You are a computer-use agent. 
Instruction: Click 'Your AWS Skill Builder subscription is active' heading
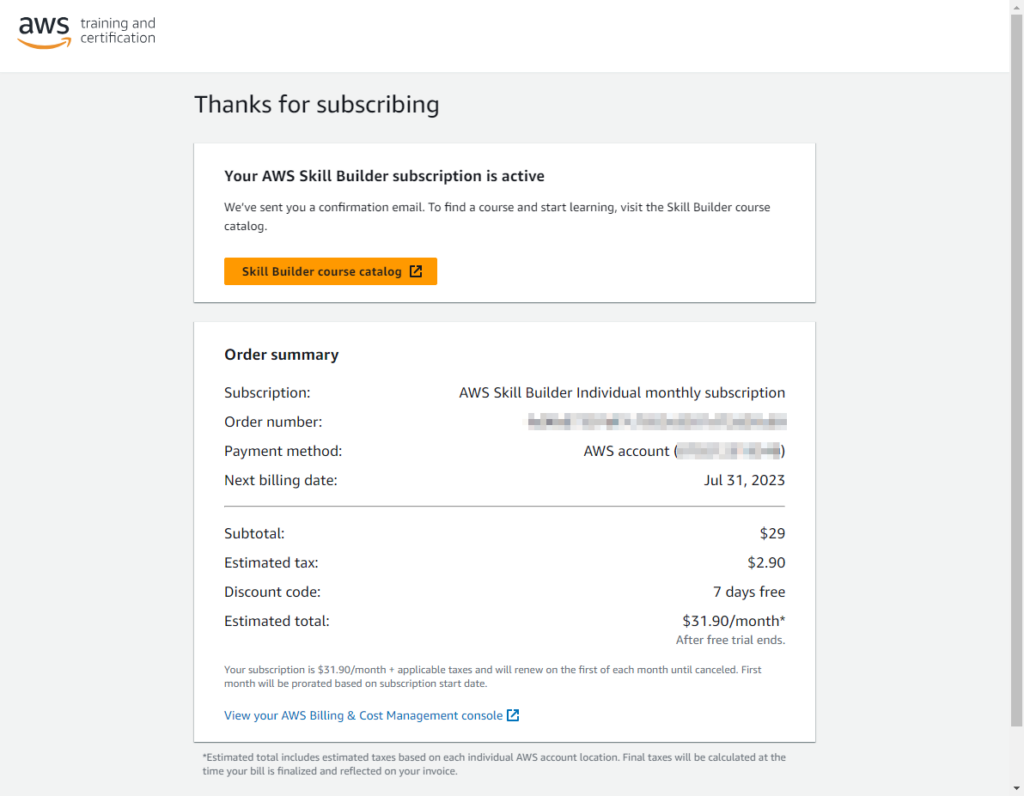384,176
